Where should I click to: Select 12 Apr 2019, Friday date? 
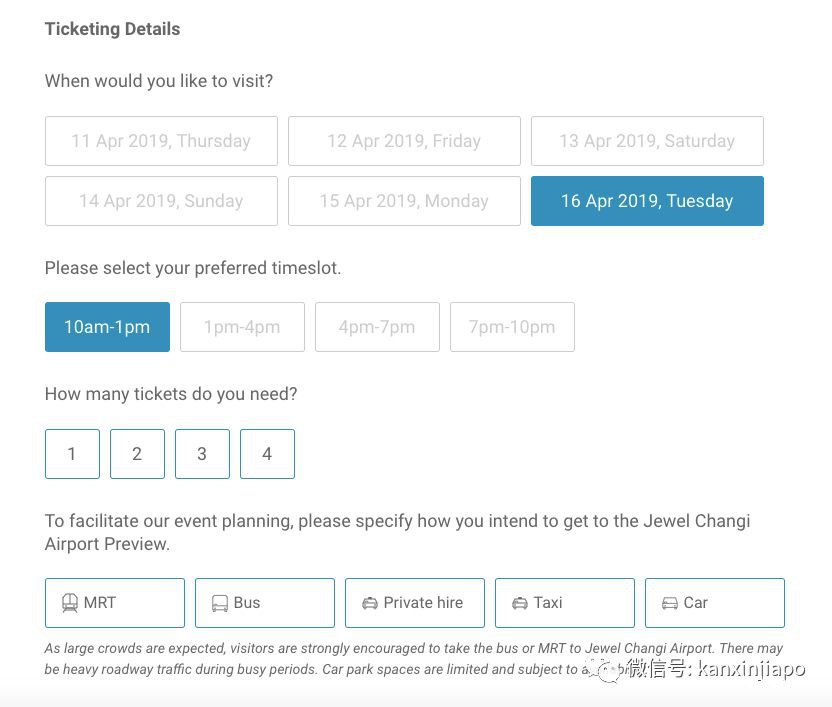point(404,141)
